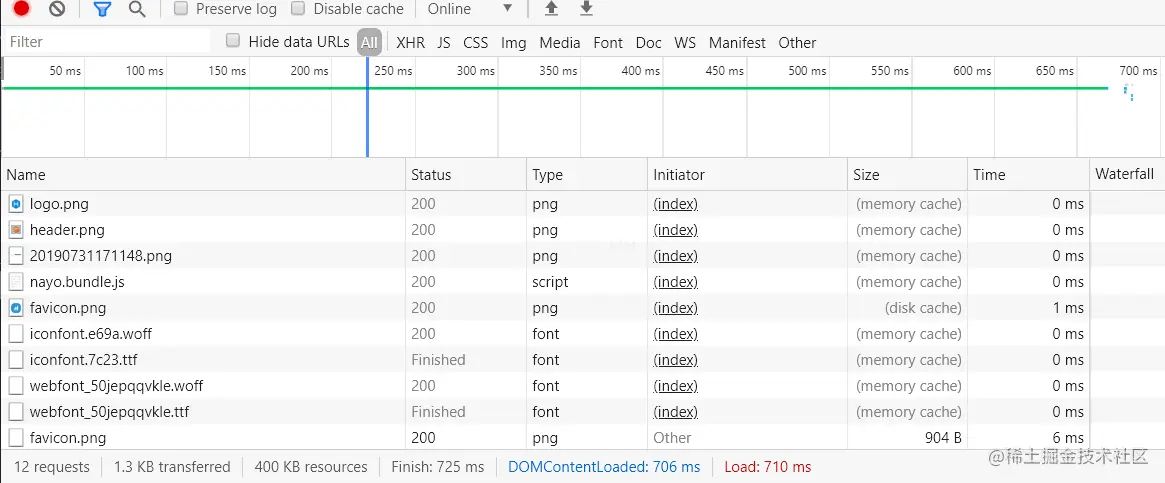Screen dimensions: 1165x483
Task: Clear the network log
Action: [57, 9]
